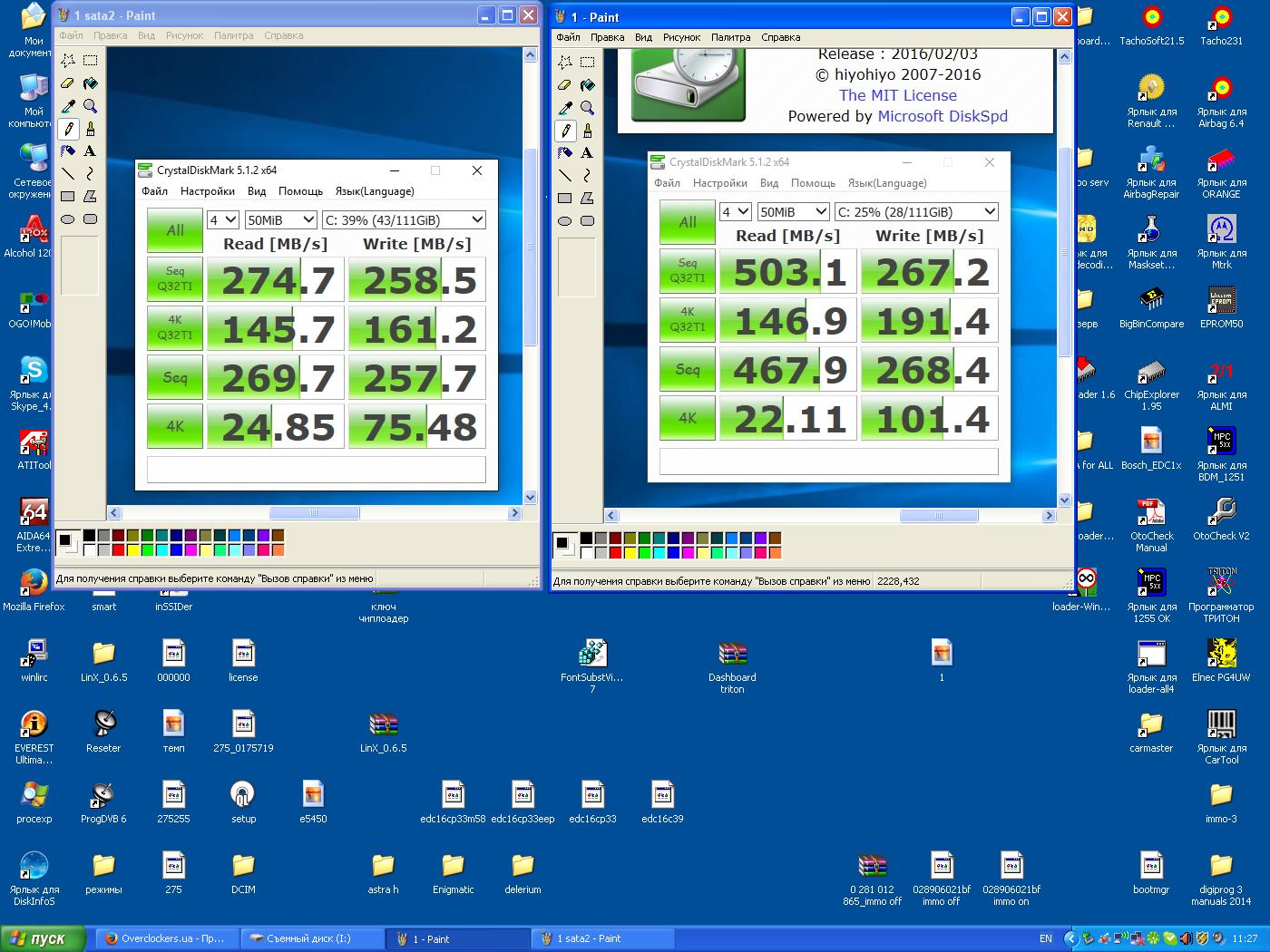The width and height of the screenshot is (1270, 952).
Task: Select the OtoCheck V2 desktop icon
Action: 1221,520
